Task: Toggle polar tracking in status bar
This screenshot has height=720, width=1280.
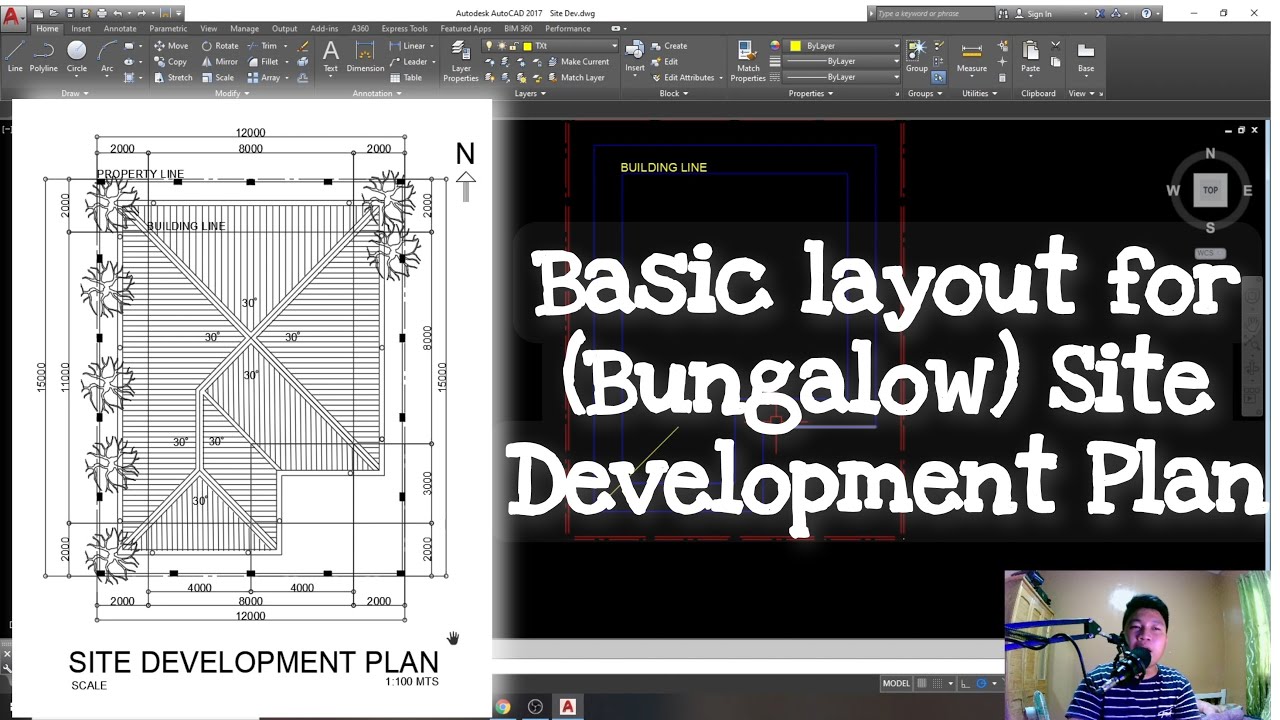Action: [982, 684]
